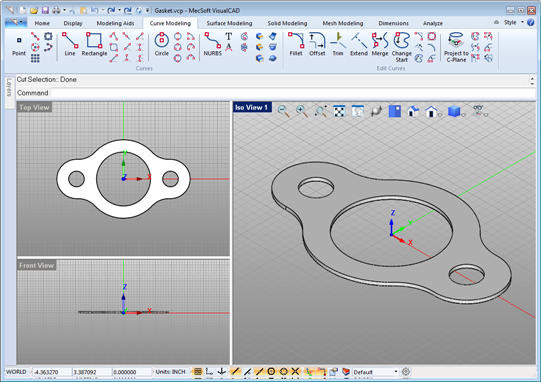Open the Solid Modeling tab
Viewport: 541px width, 382px height.
click(287, 23)
